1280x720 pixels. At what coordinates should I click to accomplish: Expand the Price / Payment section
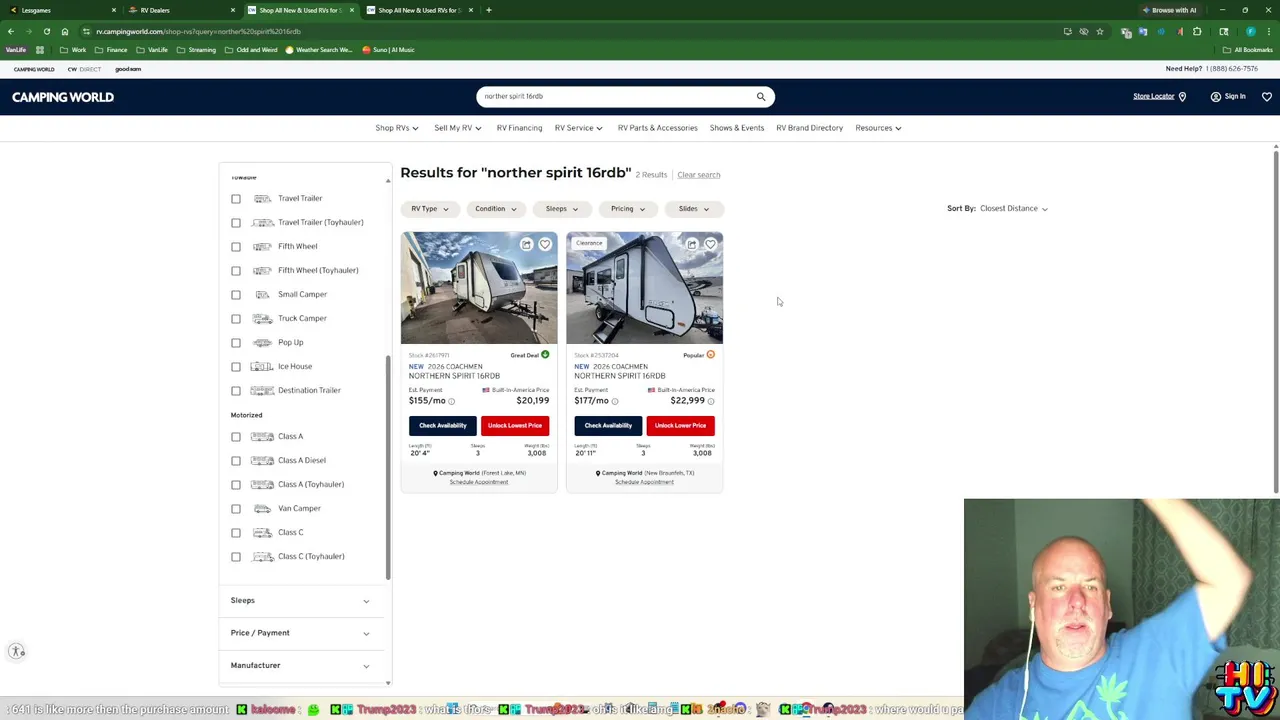[x=300, y=633]
